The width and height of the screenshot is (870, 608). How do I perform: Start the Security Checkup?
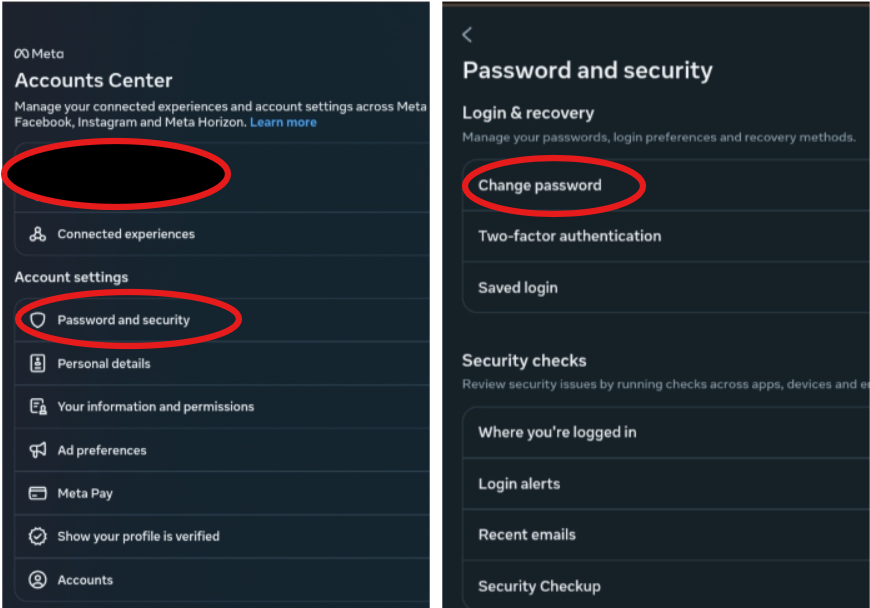pyautogui.click(x=666, y=586)
